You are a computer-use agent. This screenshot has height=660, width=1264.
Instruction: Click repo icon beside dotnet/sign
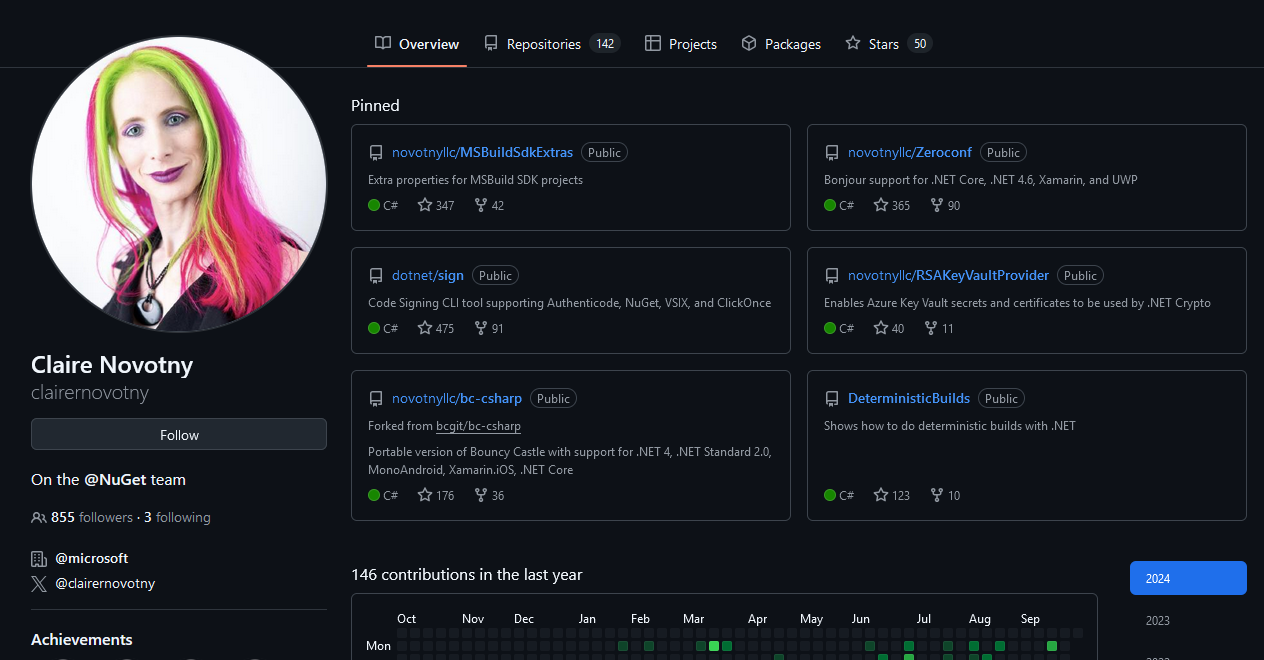point(376,276)
